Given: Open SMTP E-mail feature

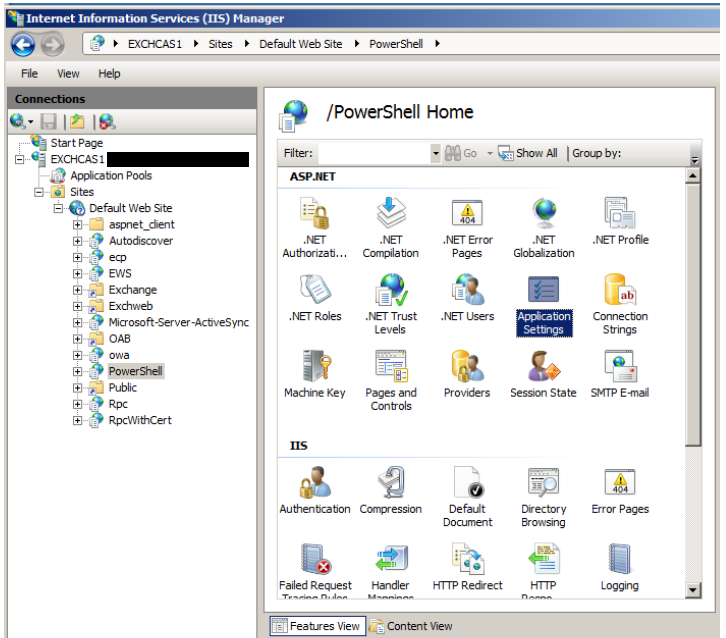Looking at the screenshot, I should [x=620, y=374].
